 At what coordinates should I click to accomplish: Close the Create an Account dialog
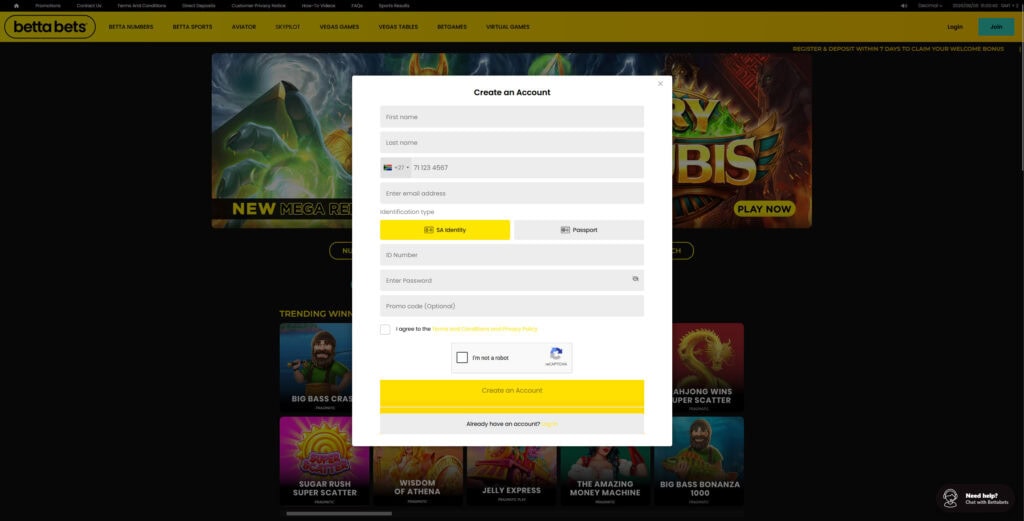click(x=660, y=84)
